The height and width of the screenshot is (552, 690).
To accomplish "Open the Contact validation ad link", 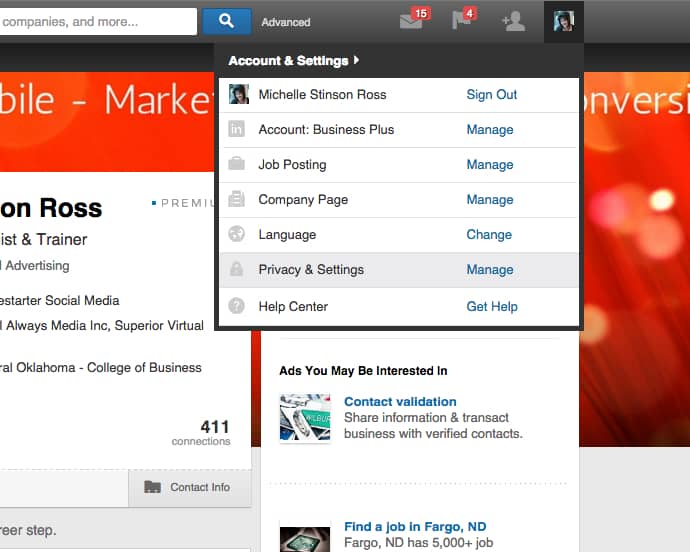I will (x=400, y=401).
